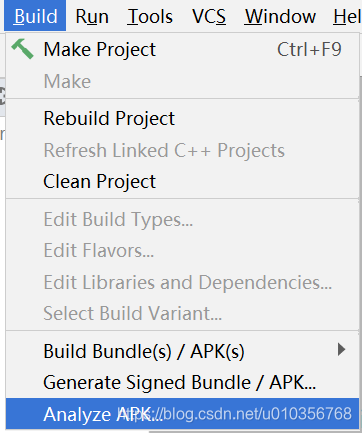Expand the Build Bundle(s) / APK(s) submenu arrow
Screen dimensions: 362x433
pos(341,349)
